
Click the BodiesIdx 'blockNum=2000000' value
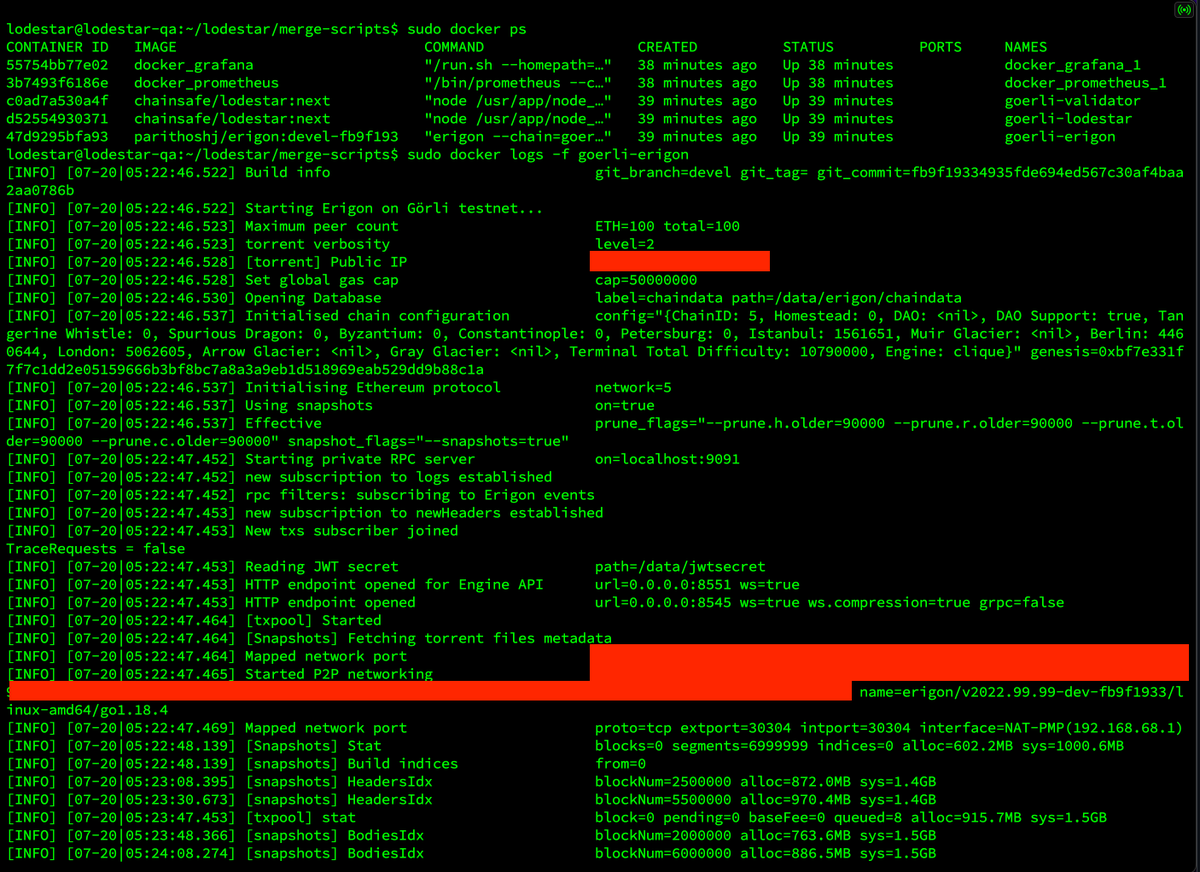click(x=663, y=837)
